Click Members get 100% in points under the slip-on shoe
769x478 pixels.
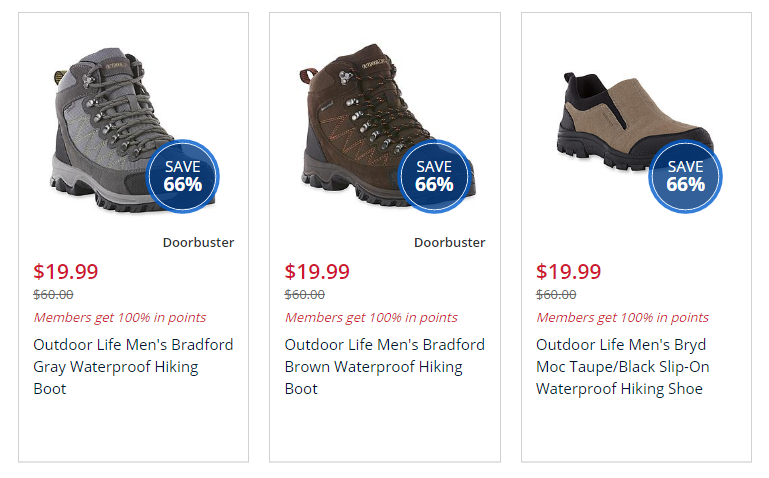(622, 317)
